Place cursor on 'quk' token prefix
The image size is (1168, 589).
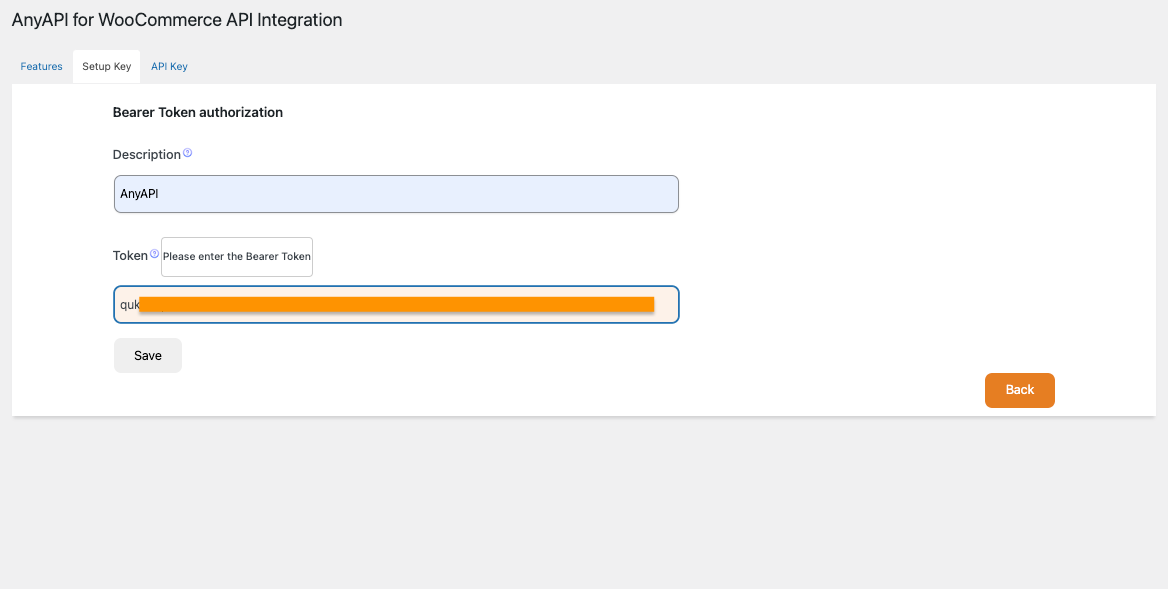[129, 305]
